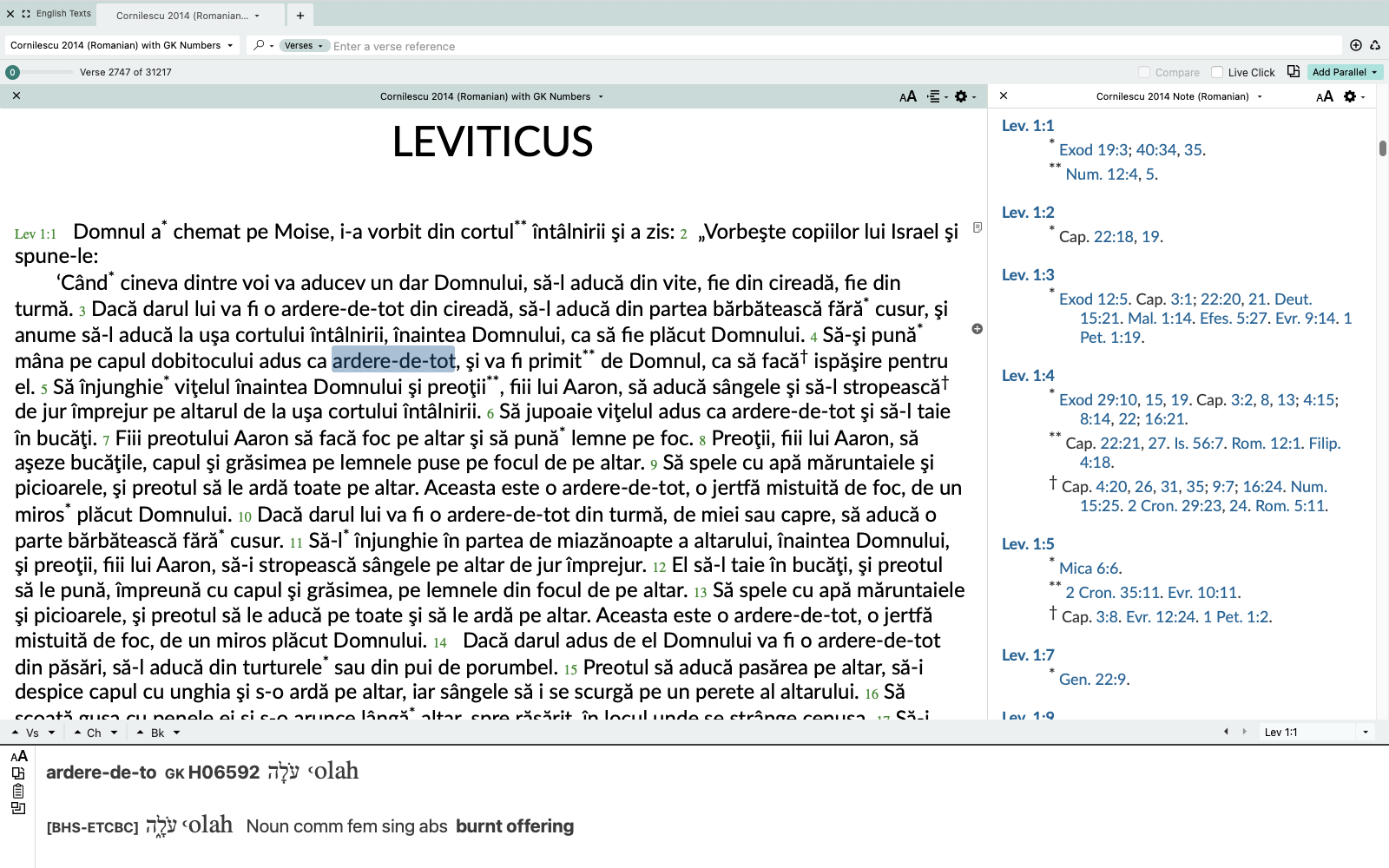Viewport: 1389px width, 868px height.
Task: Go to previous chapter with Ch up arrow
Action: [77, 733]
